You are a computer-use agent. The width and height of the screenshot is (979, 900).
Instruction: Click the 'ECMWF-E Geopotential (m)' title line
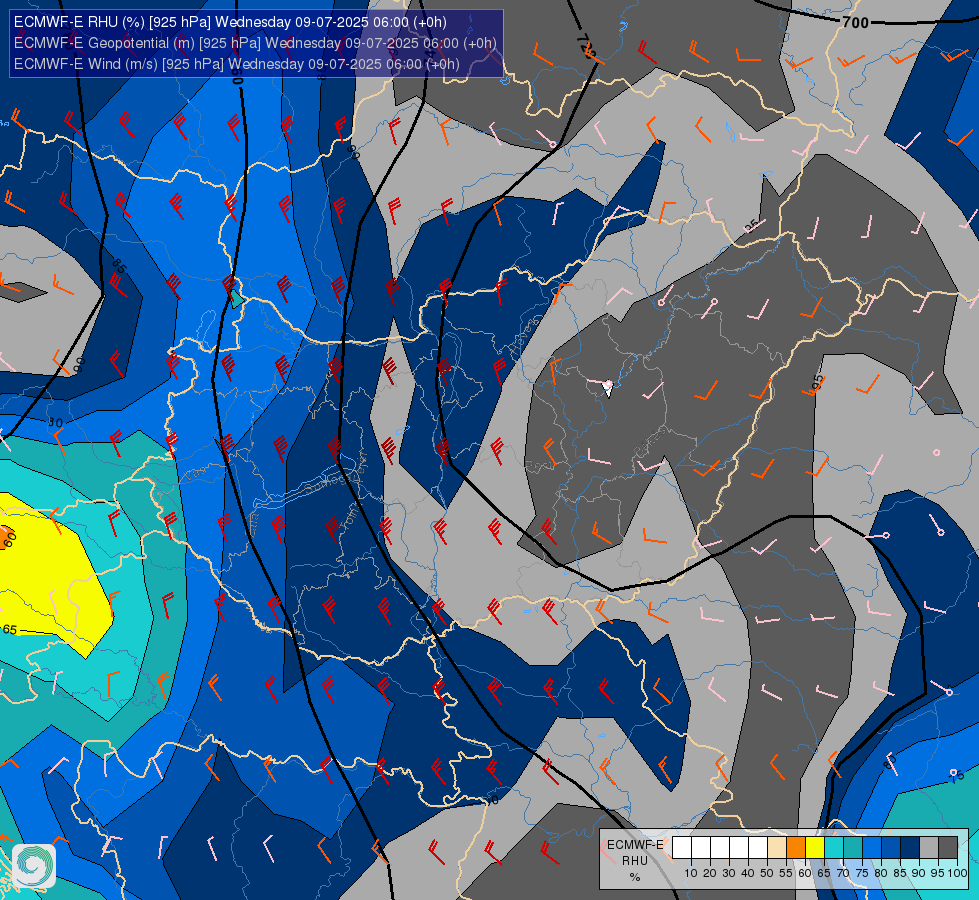(255, 43)
